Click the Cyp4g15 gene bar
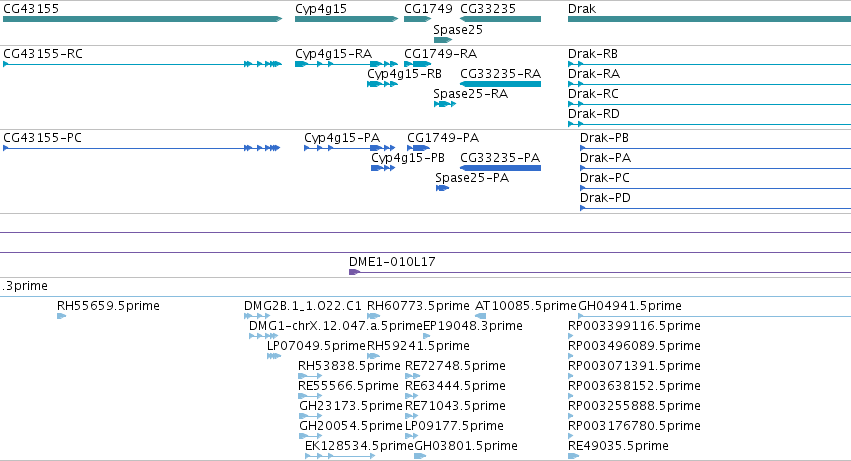The width and height of the screenshot is (851, 461). click(x=347, y=19)
